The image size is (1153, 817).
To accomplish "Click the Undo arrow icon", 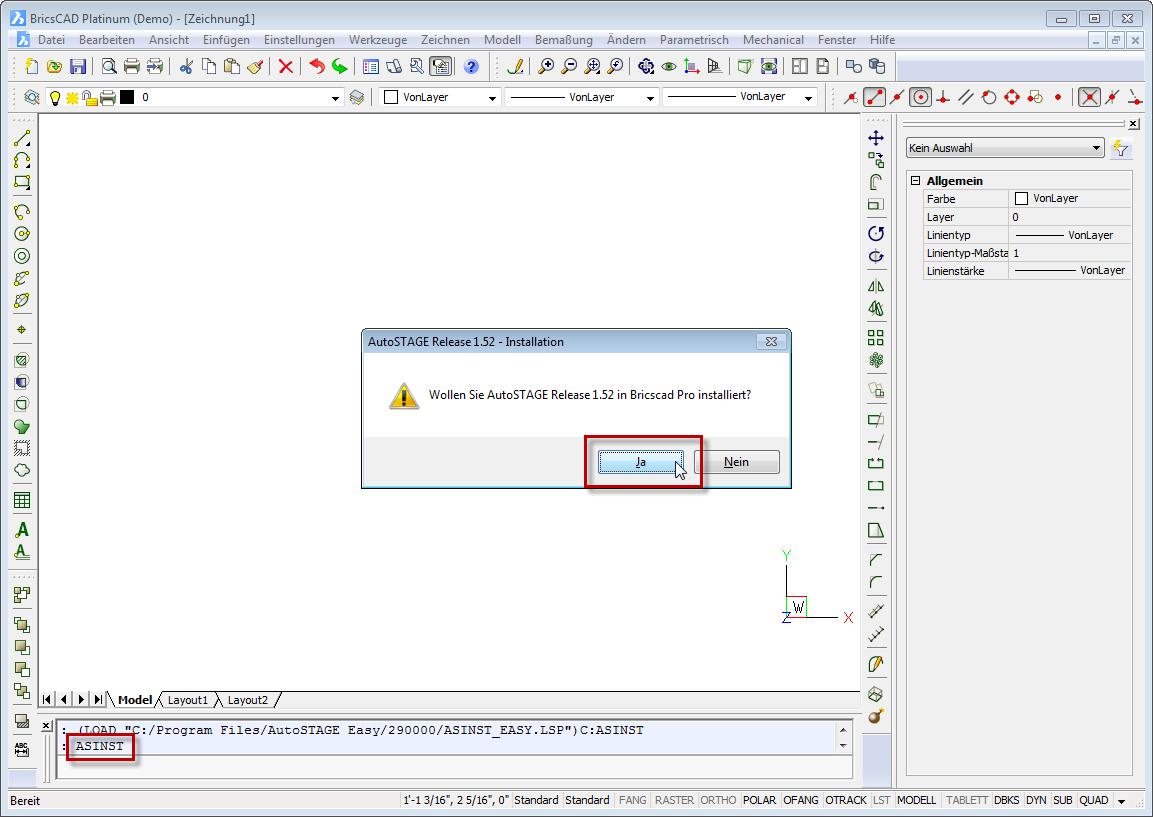I will tap(316, 67).
